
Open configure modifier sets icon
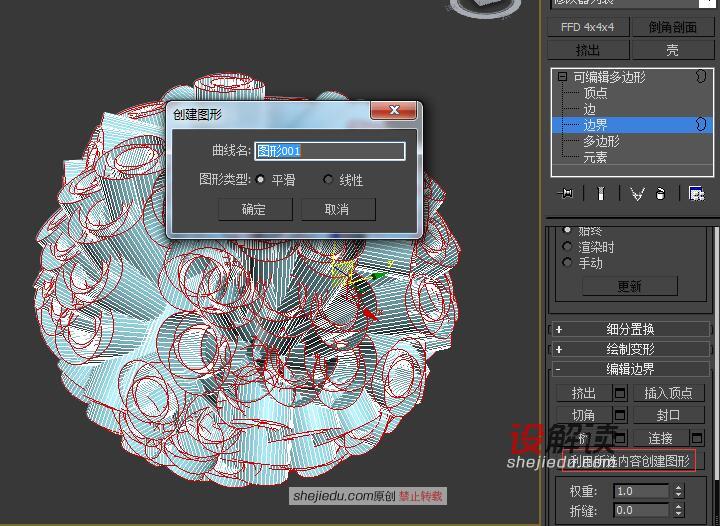(x=697, y=194)
